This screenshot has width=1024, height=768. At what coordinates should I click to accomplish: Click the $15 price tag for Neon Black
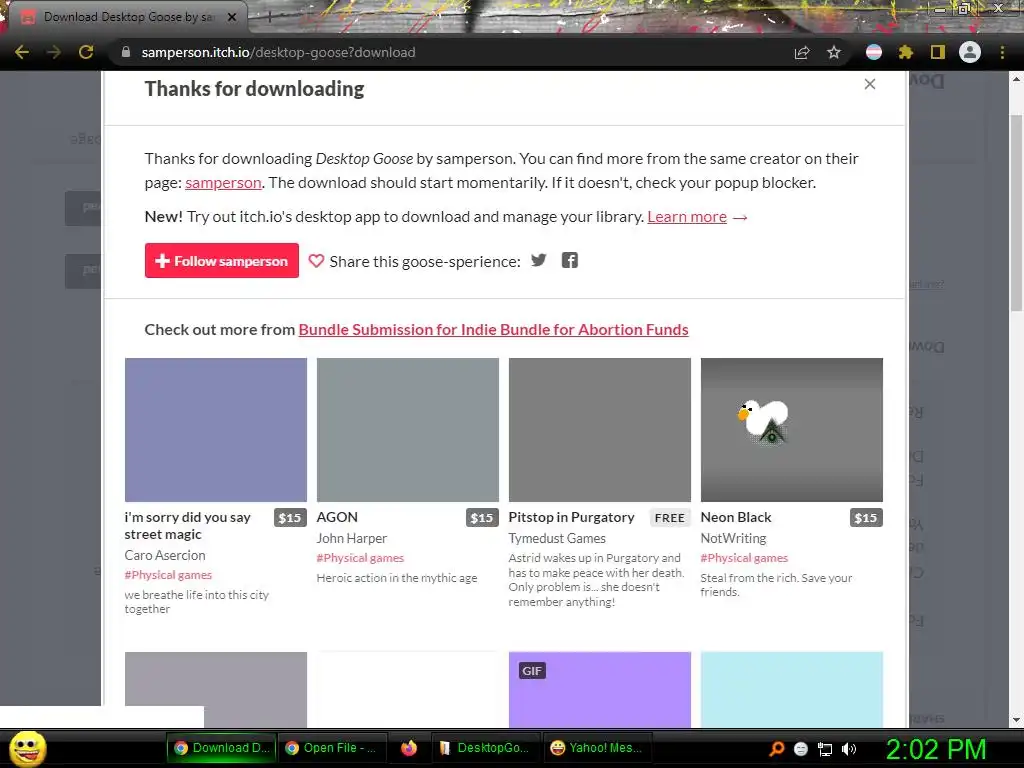coord(866,518)
